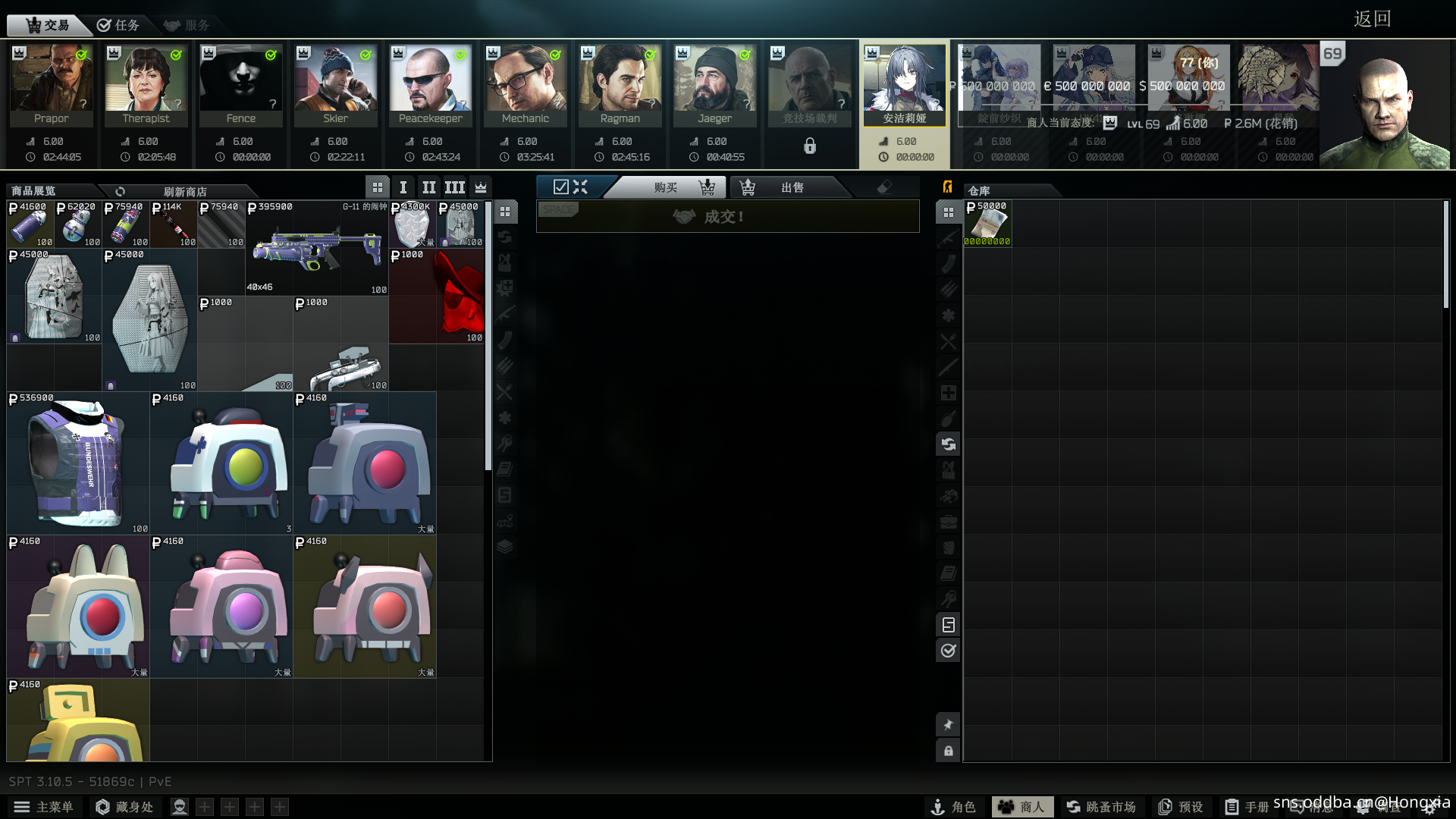
Task: Filter stash by briefcase containers icon
Action: tap(948, 522)
